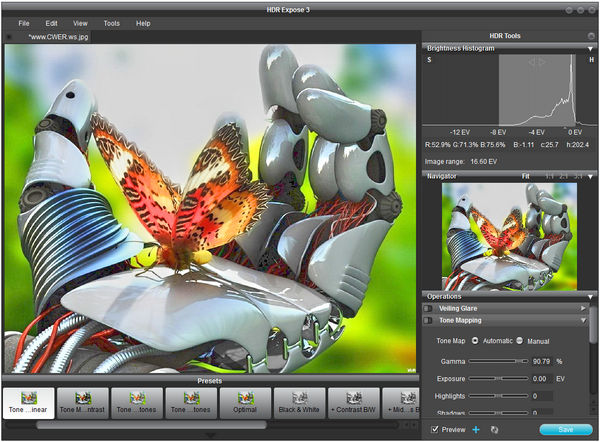Toggle the Preview checkbox
The width and height of the screenshot is (600, 442).
tap(433, 429)
